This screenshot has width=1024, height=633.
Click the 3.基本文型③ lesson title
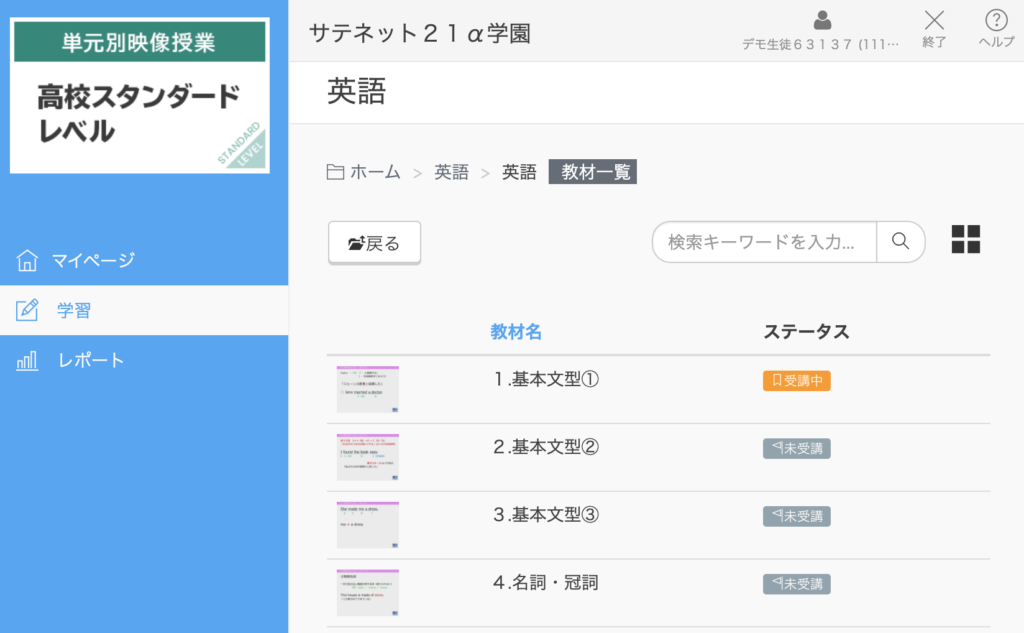[x=545, y=515]
